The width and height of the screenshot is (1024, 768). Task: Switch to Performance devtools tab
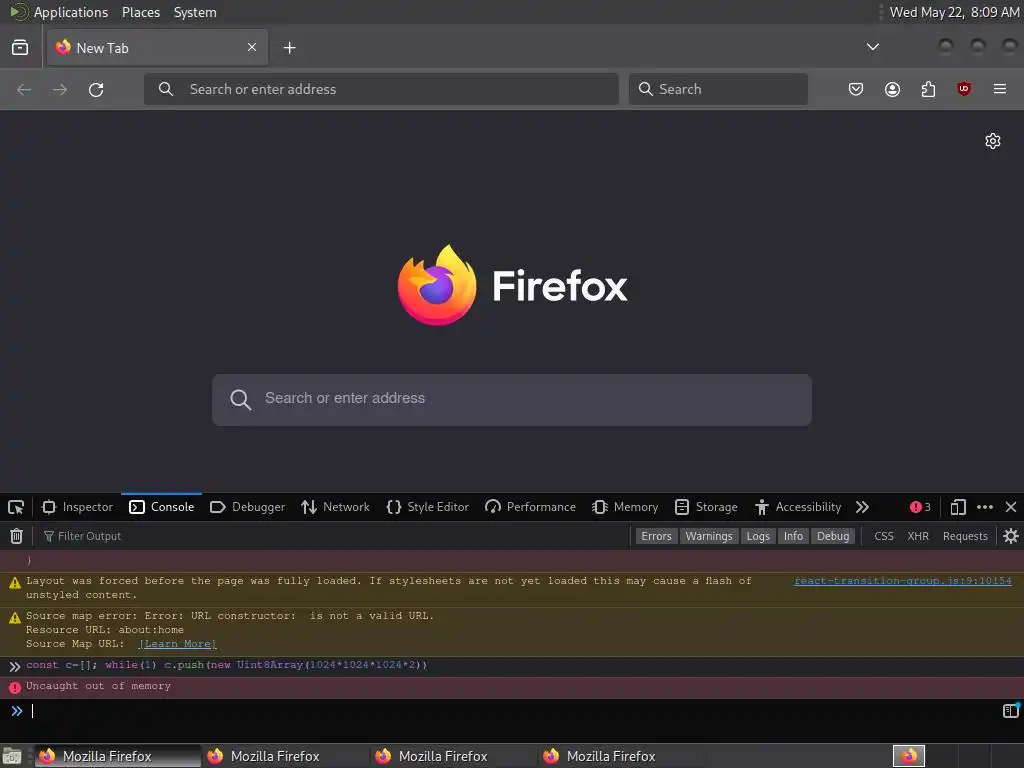click(x=530, y=507)
